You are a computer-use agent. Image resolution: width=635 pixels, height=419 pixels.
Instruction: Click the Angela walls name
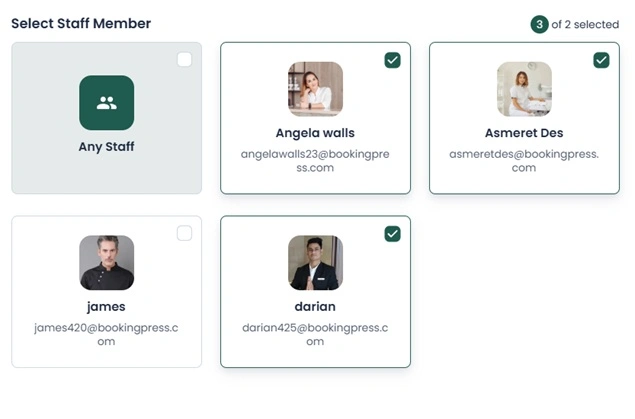click(315, 133)
